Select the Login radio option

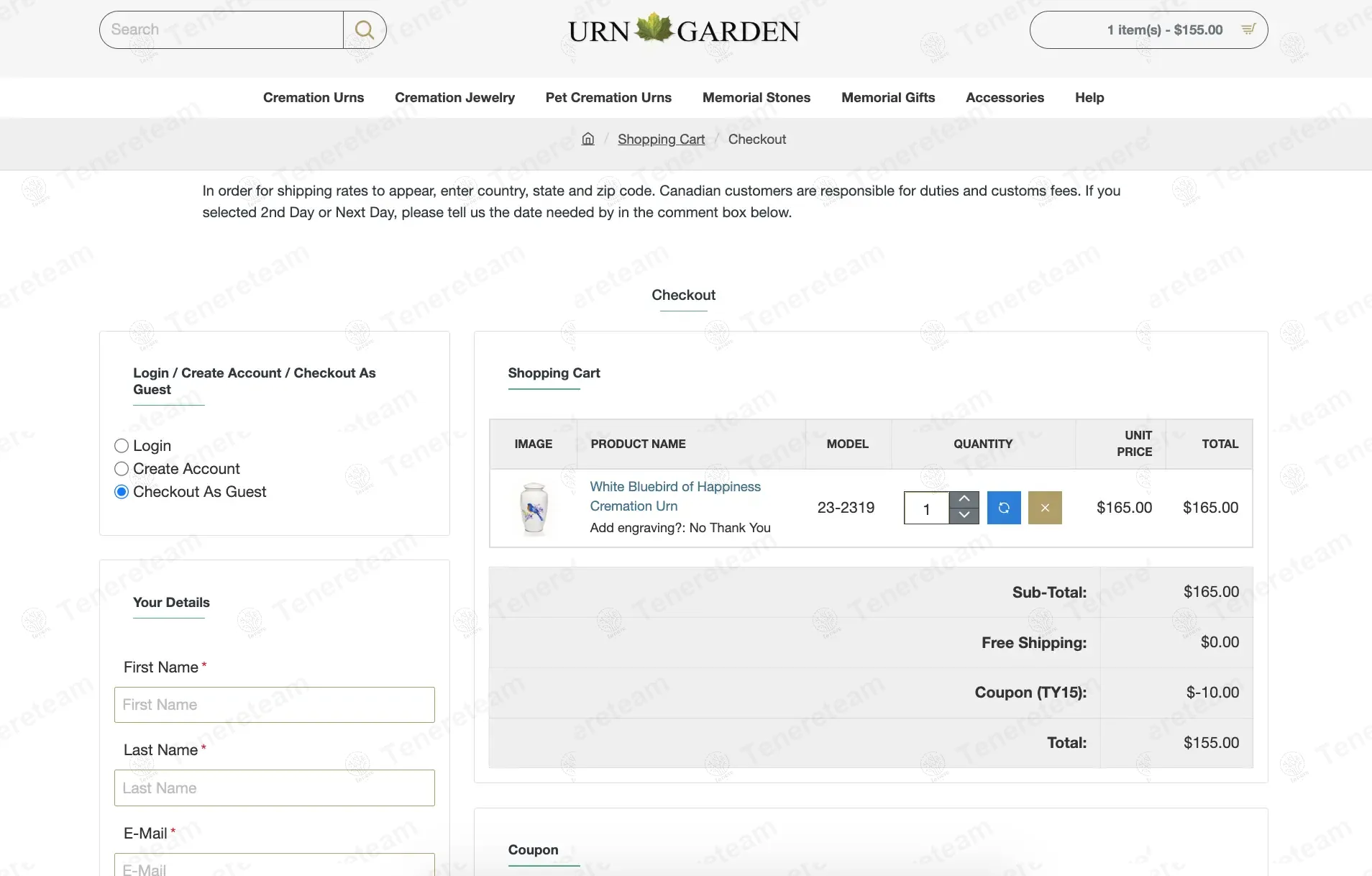[x=122, y=446]
